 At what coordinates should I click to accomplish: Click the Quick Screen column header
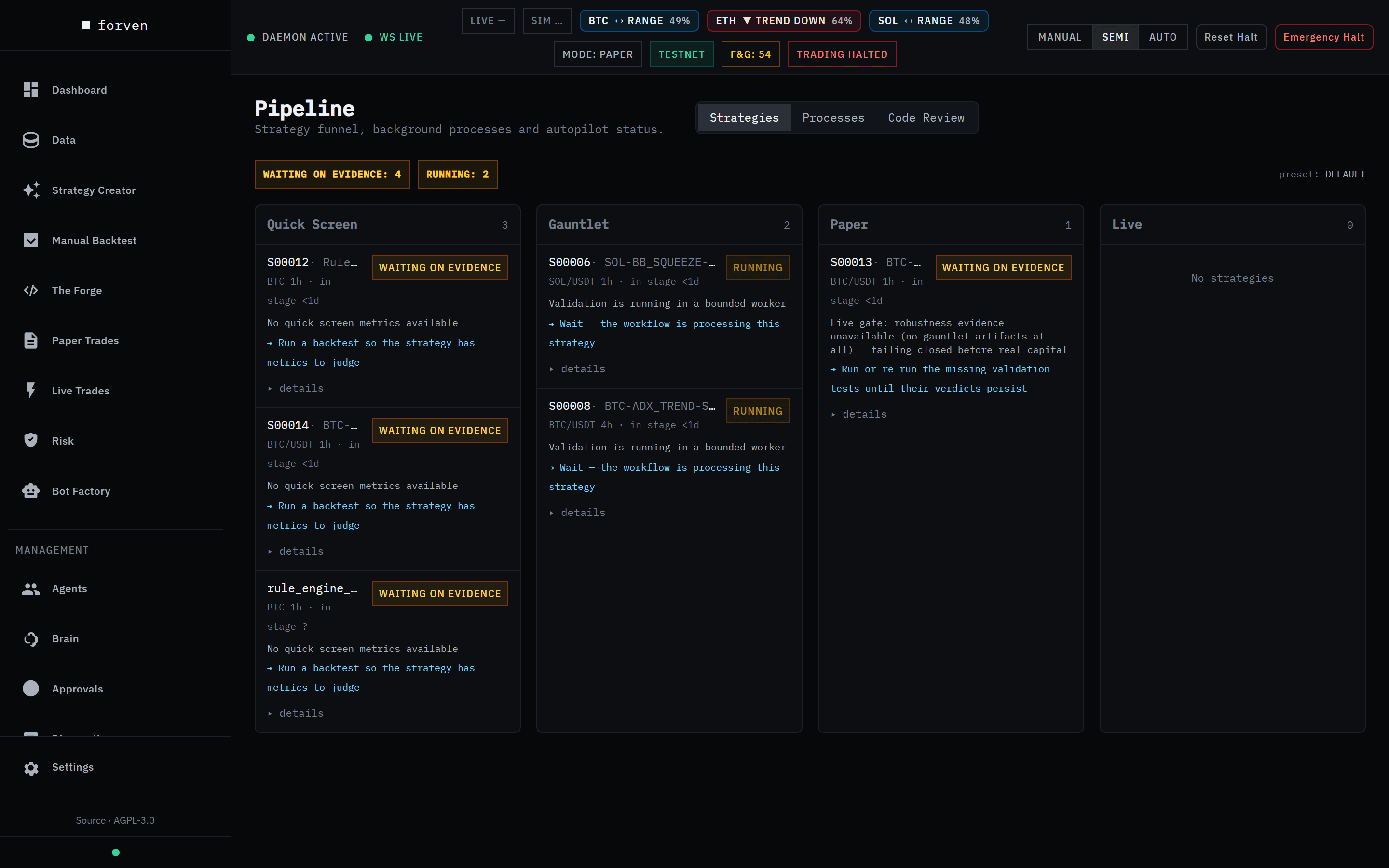point(387,224)
